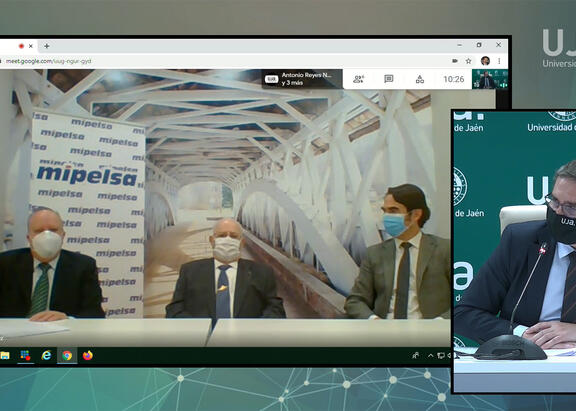Viewport: 576px width, 411px height.
Task: Open the Meet participants list icon
Action: 358,79
